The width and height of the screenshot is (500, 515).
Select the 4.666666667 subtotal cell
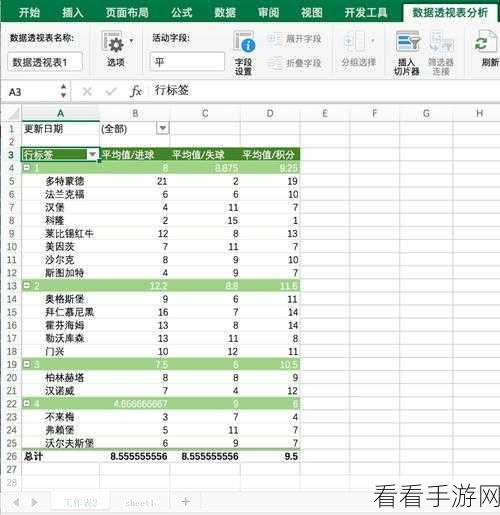click(135, 404)
